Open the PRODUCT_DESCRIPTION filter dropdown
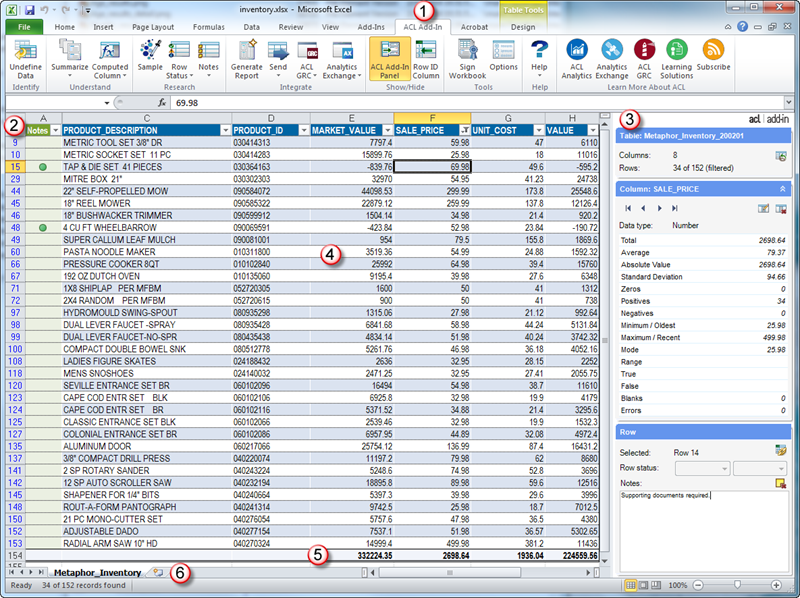The width and height of the screenshot is (800, 598). [x=224, y=130]
